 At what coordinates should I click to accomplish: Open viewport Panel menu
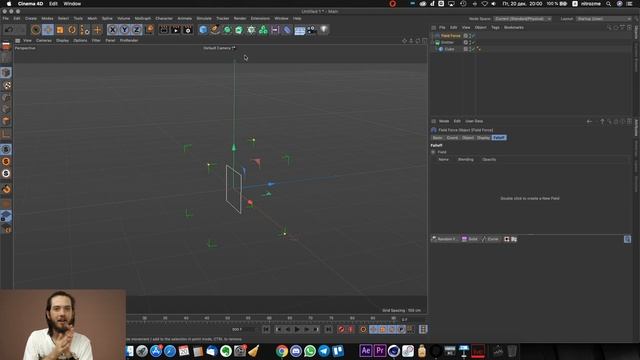click(x=110, y=40)
